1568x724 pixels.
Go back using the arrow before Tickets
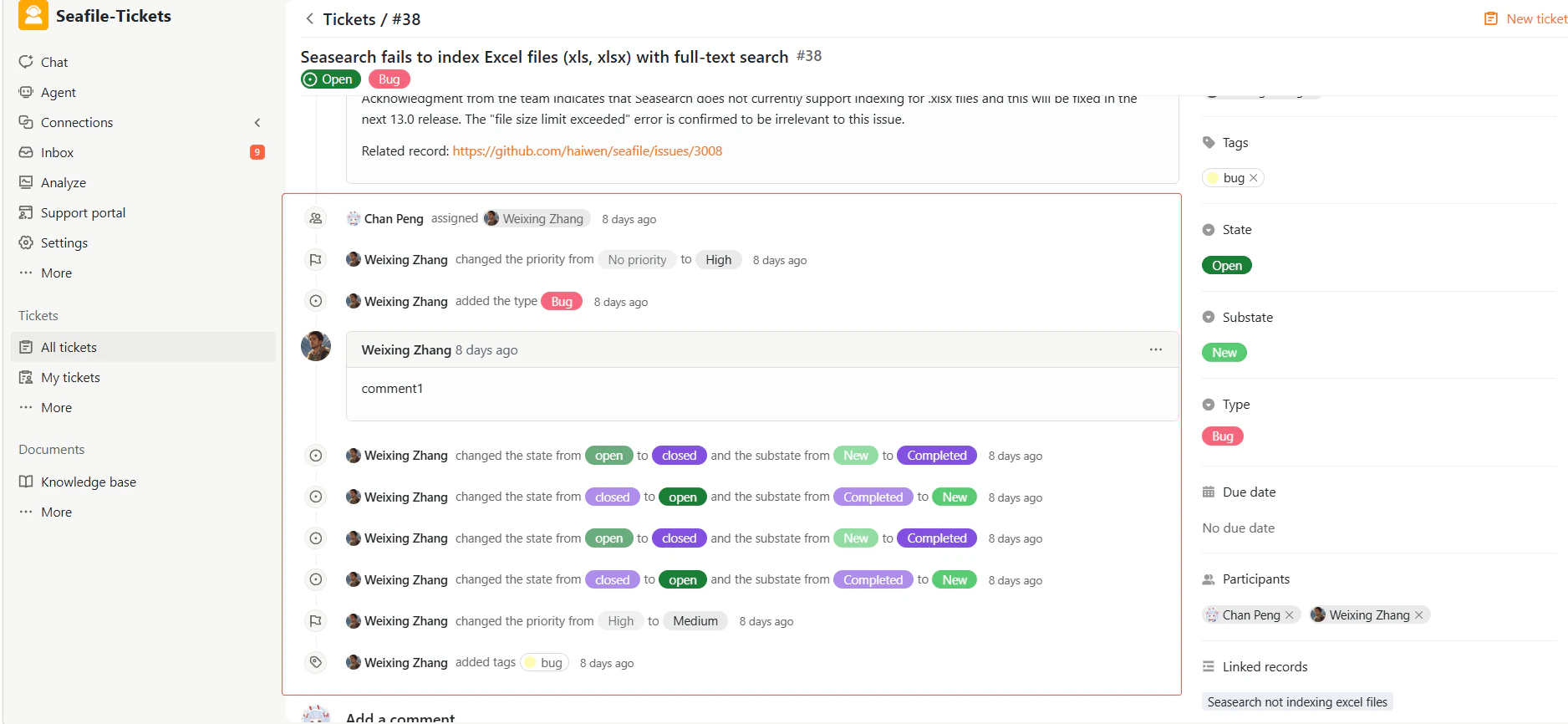309,18
